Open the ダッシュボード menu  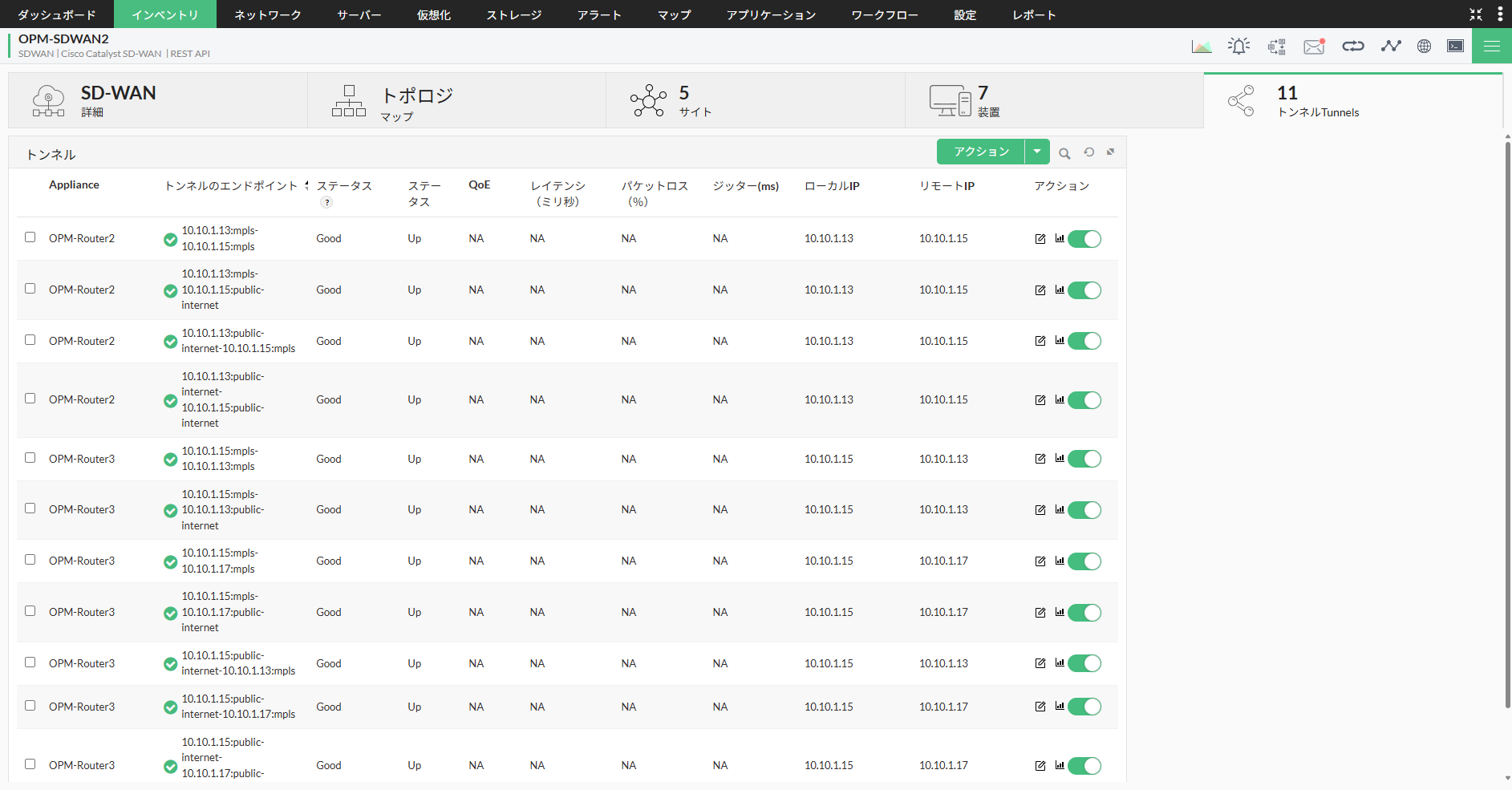[57, 14]
